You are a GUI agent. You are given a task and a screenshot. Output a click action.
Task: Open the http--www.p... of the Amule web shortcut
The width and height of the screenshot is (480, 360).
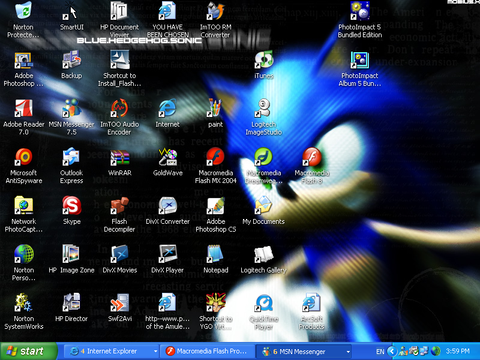coord(167,302)
